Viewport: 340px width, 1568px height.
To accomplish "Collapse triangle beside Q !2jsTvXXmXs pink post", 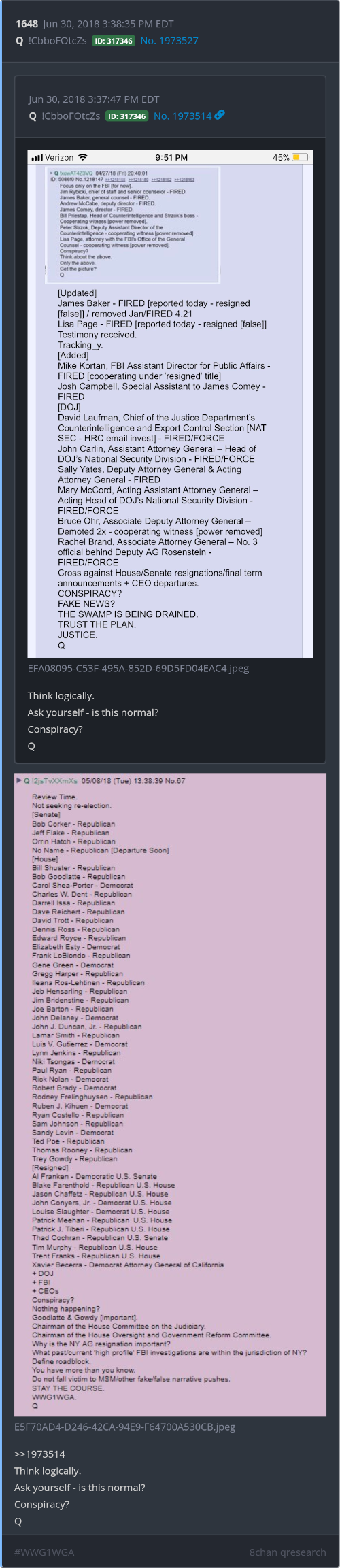I will click(x=19, y=780).
